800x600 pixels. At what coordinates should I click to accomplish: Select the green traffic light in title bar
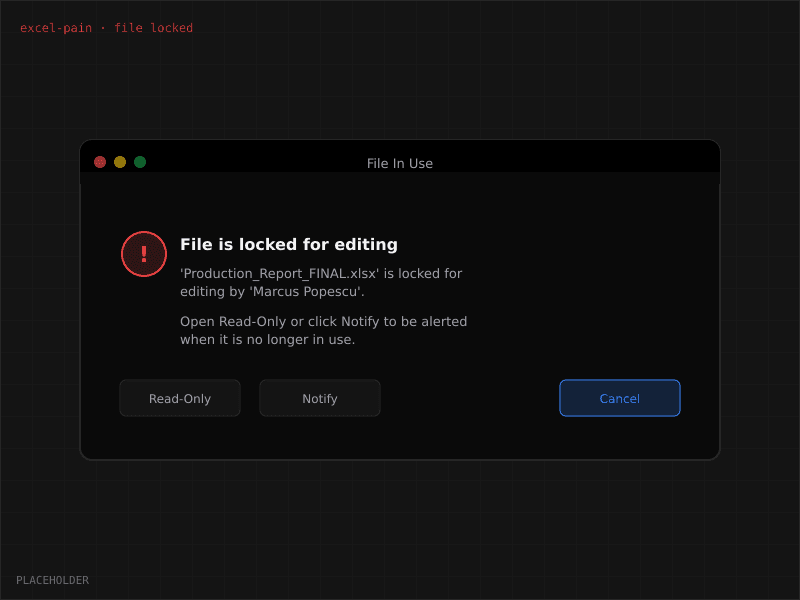[x=140, y=161]
